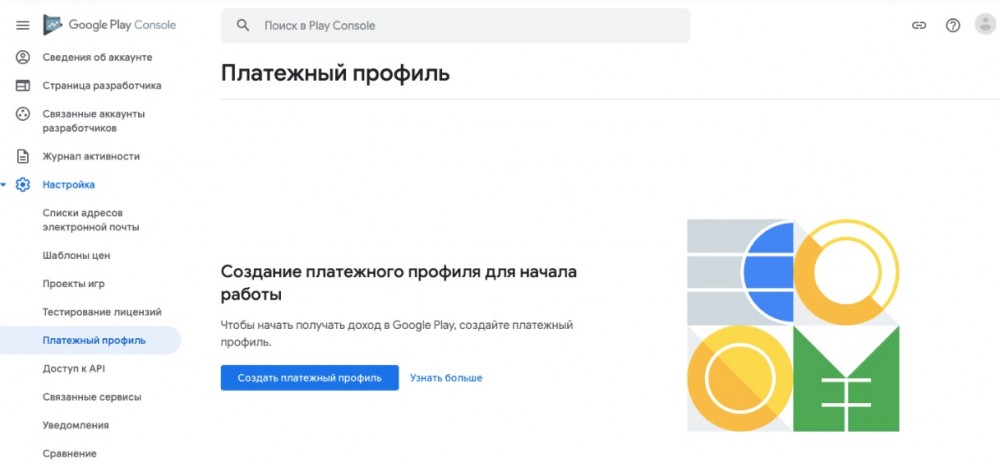Open Страница разработчика
1000x463 pixels.
[x=102, y=85]
